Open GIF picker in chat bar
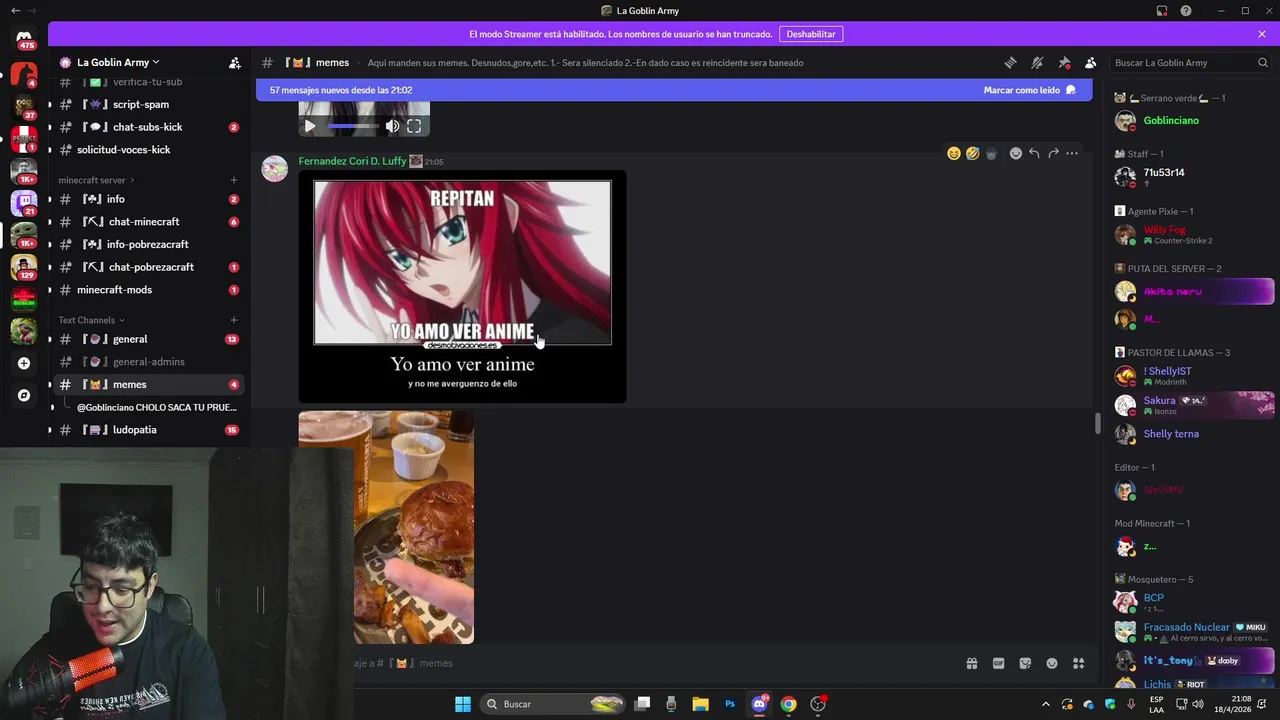 [998, 663]
